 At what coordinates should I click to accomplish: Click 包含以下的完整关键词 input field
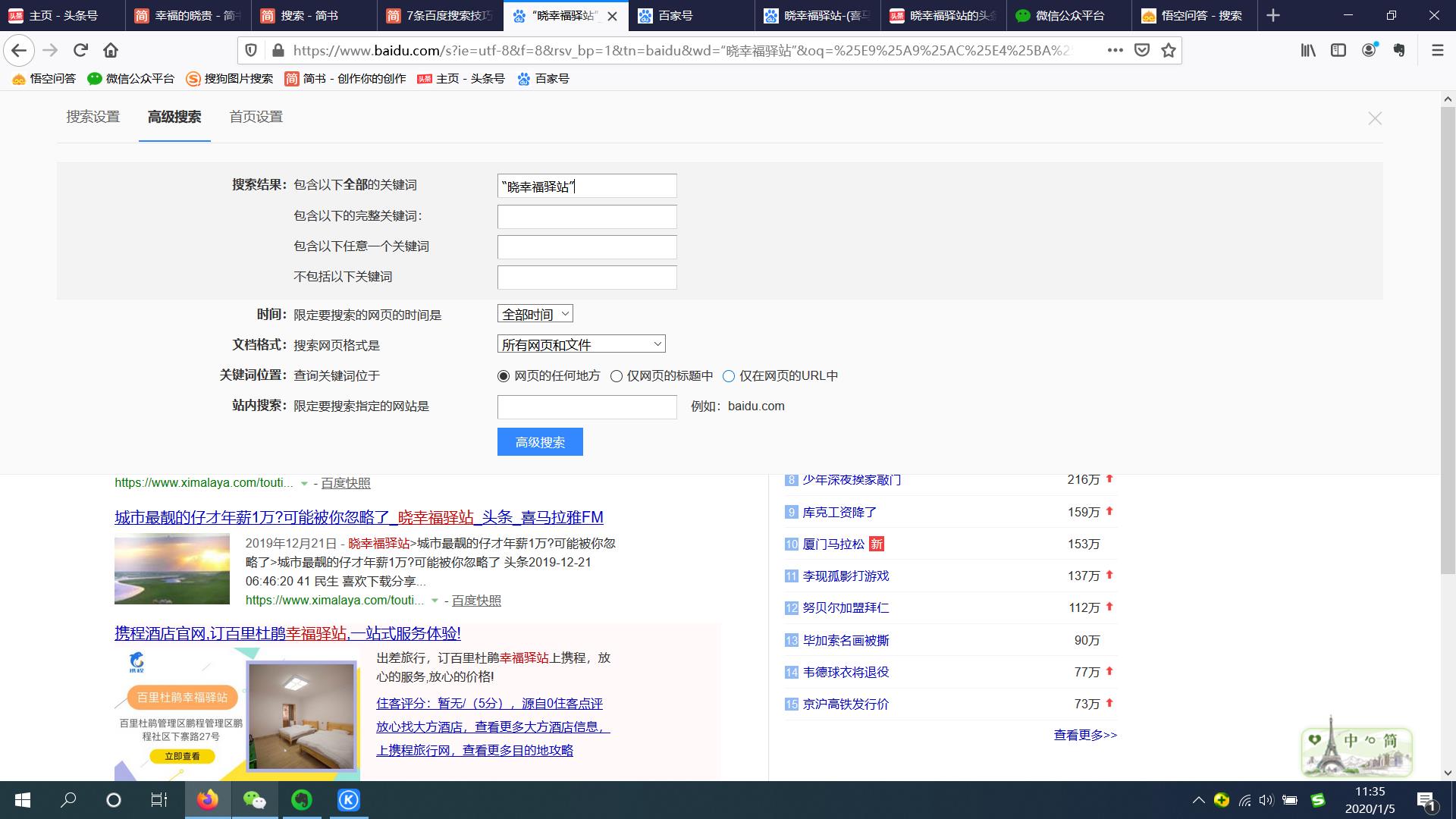(587, 217)
